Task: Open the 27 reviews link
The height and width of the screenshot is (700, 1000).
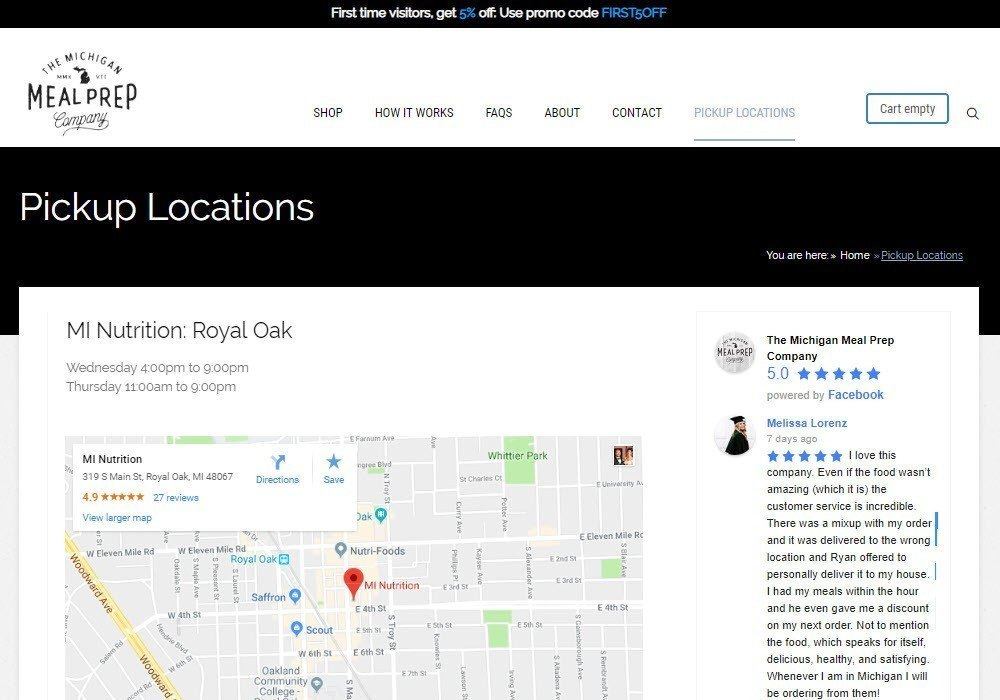Action: (176, 498)
